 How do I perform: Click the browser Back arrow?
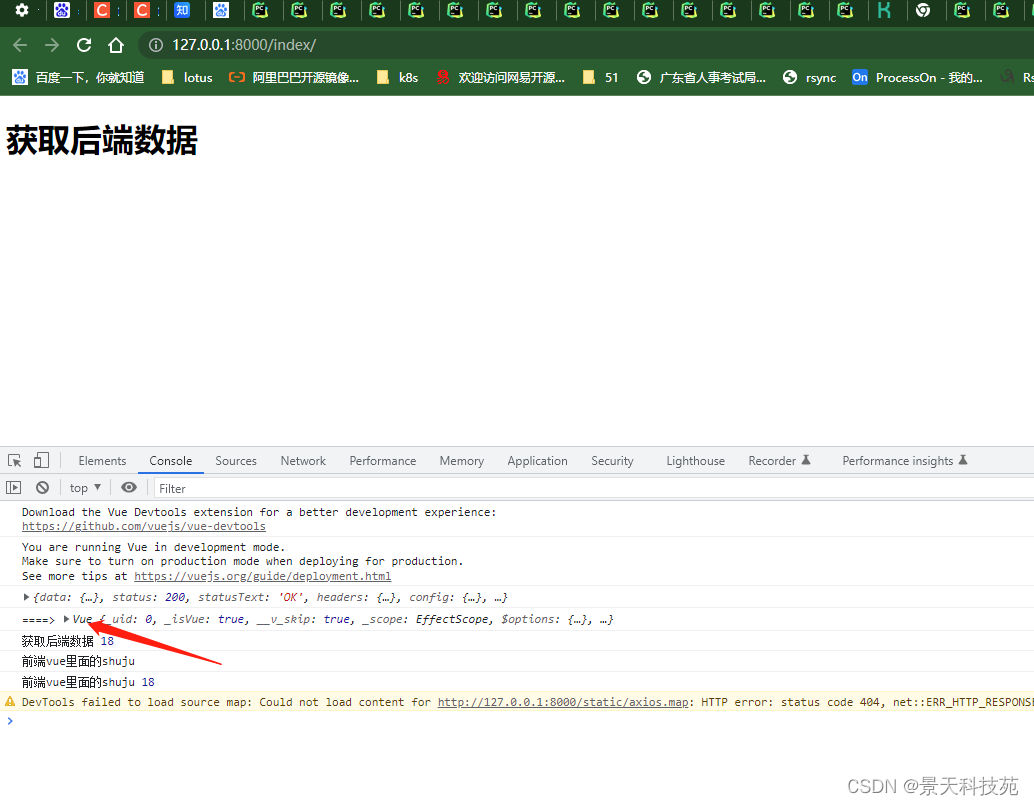[x=20, y=45]
